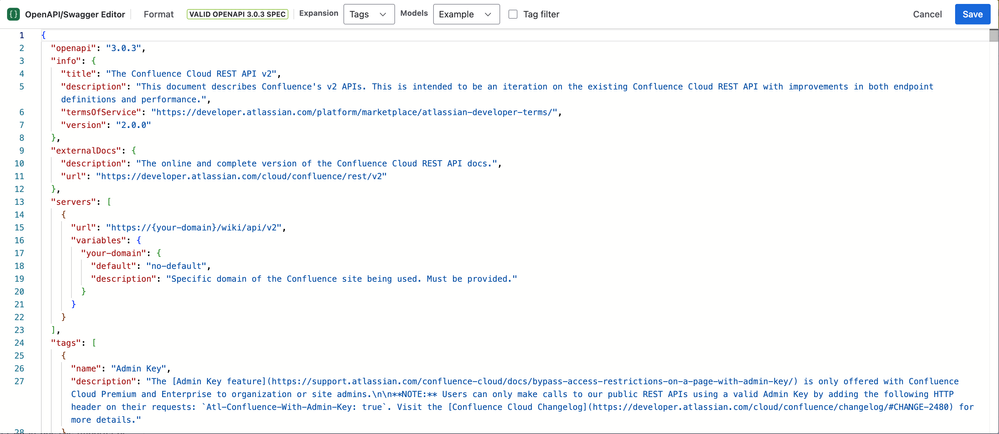Viewport: 999px width, 434px height.
Task: Click the "externalDocs" key on line 9
Action: coord(88,150)
